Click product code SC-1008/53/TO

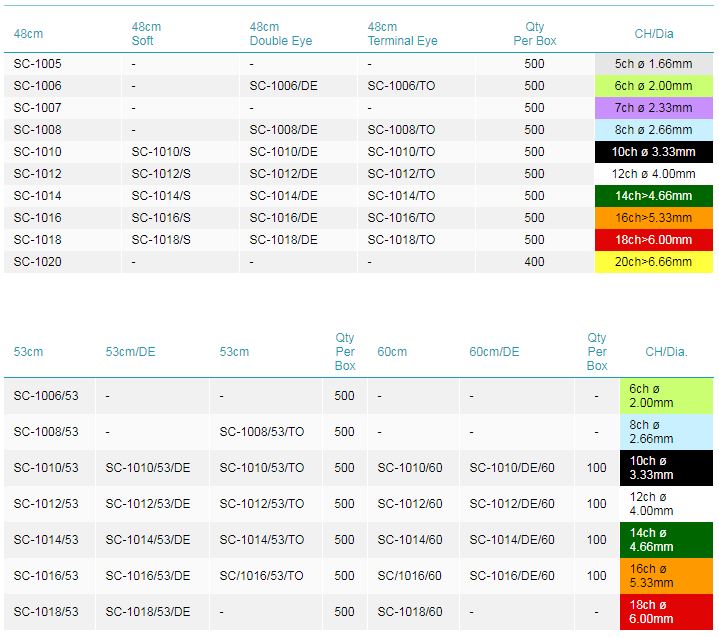262,432
